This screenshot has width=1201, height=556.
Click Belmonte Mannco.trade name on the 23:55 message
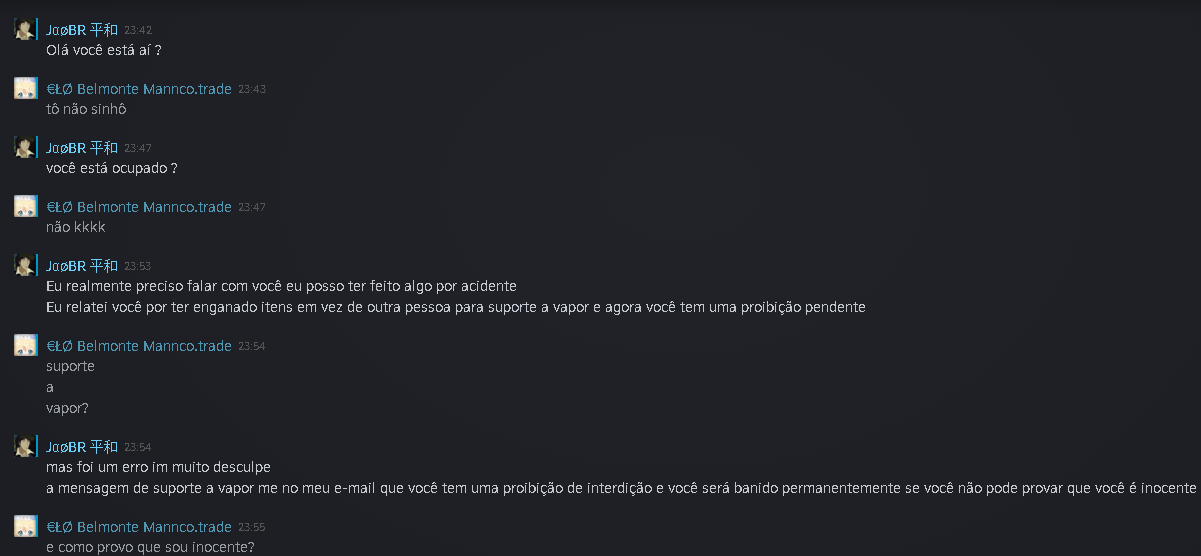[x=139, y=527]
